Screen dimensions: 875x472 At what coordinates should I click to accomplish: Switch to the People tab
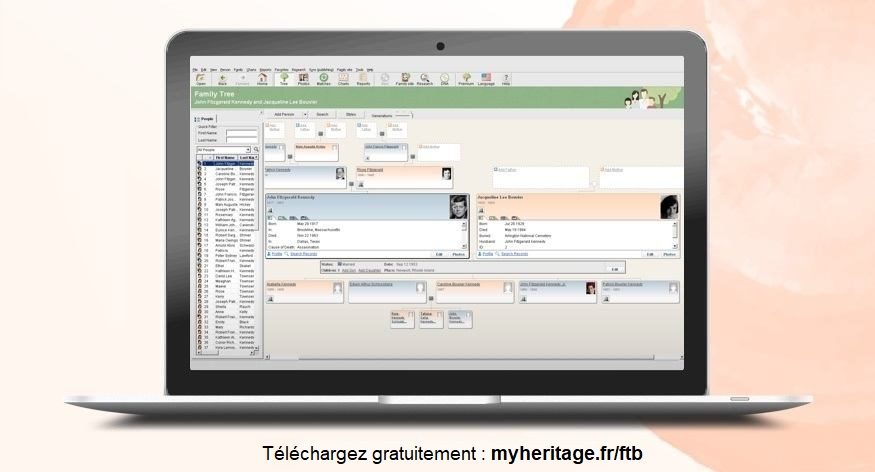pos(205,119)
